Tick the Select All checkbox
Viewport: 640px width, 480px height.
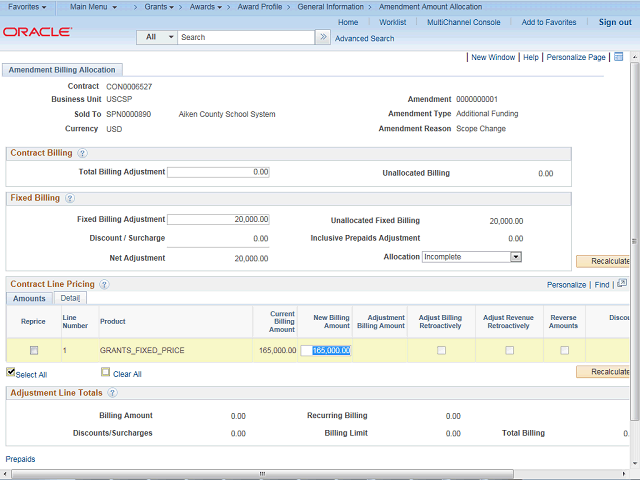(11, 373)
